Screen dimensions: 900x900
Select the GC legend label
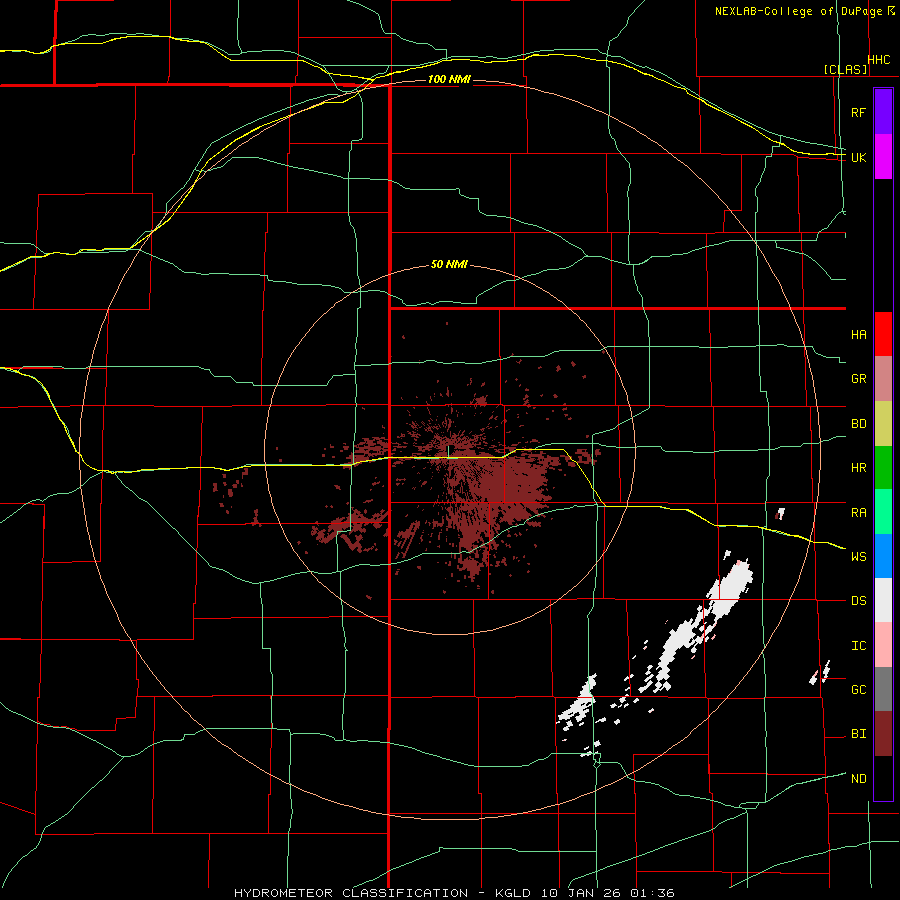pos(858,690)
